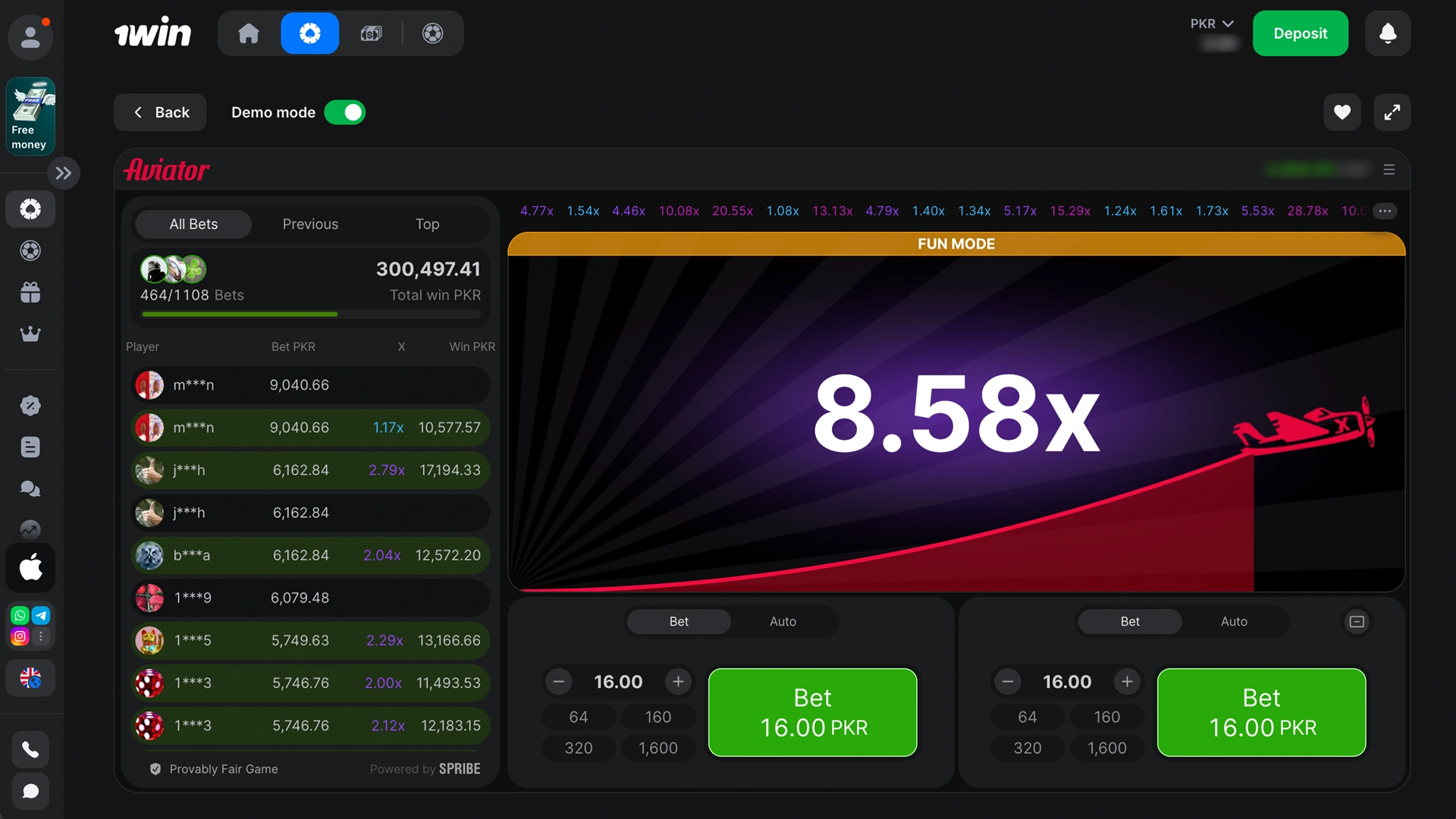Open notifications bell

tap(1388, 33)
